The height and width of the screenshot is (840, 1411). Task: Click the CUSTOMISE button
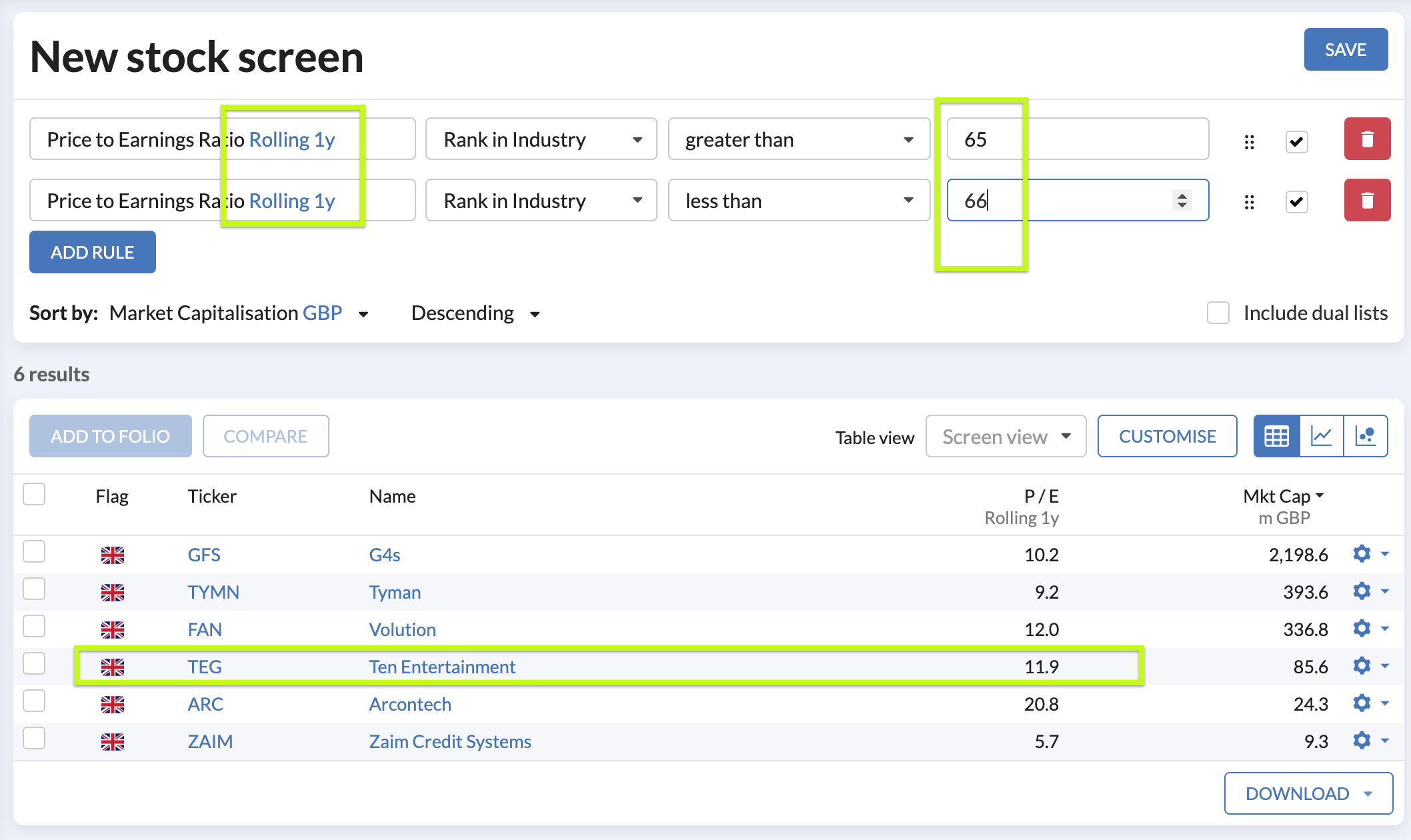pyautogui.click(x=1168, y=436)
